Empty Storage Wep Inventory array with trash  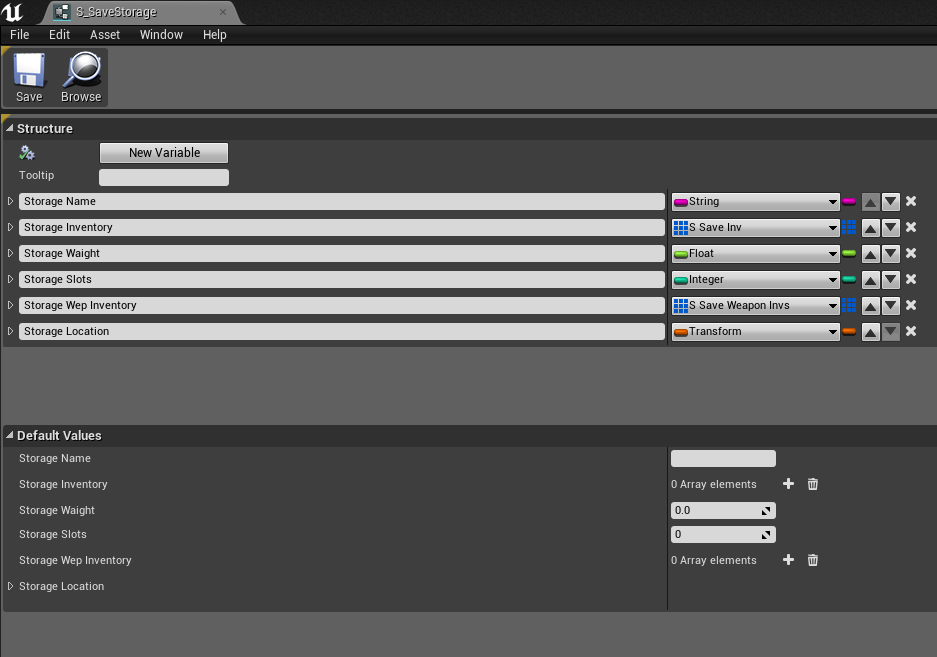813,560
